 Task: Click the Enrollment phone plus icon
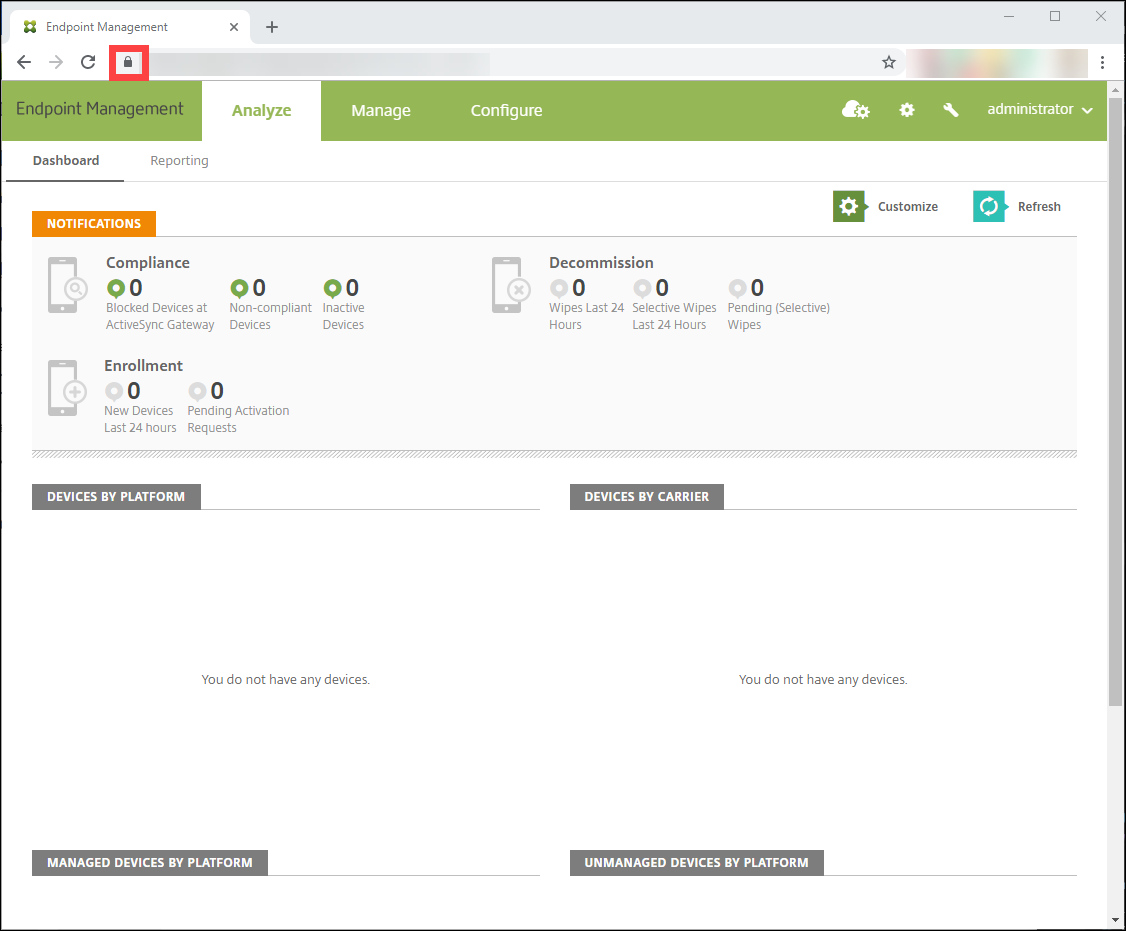68,388
